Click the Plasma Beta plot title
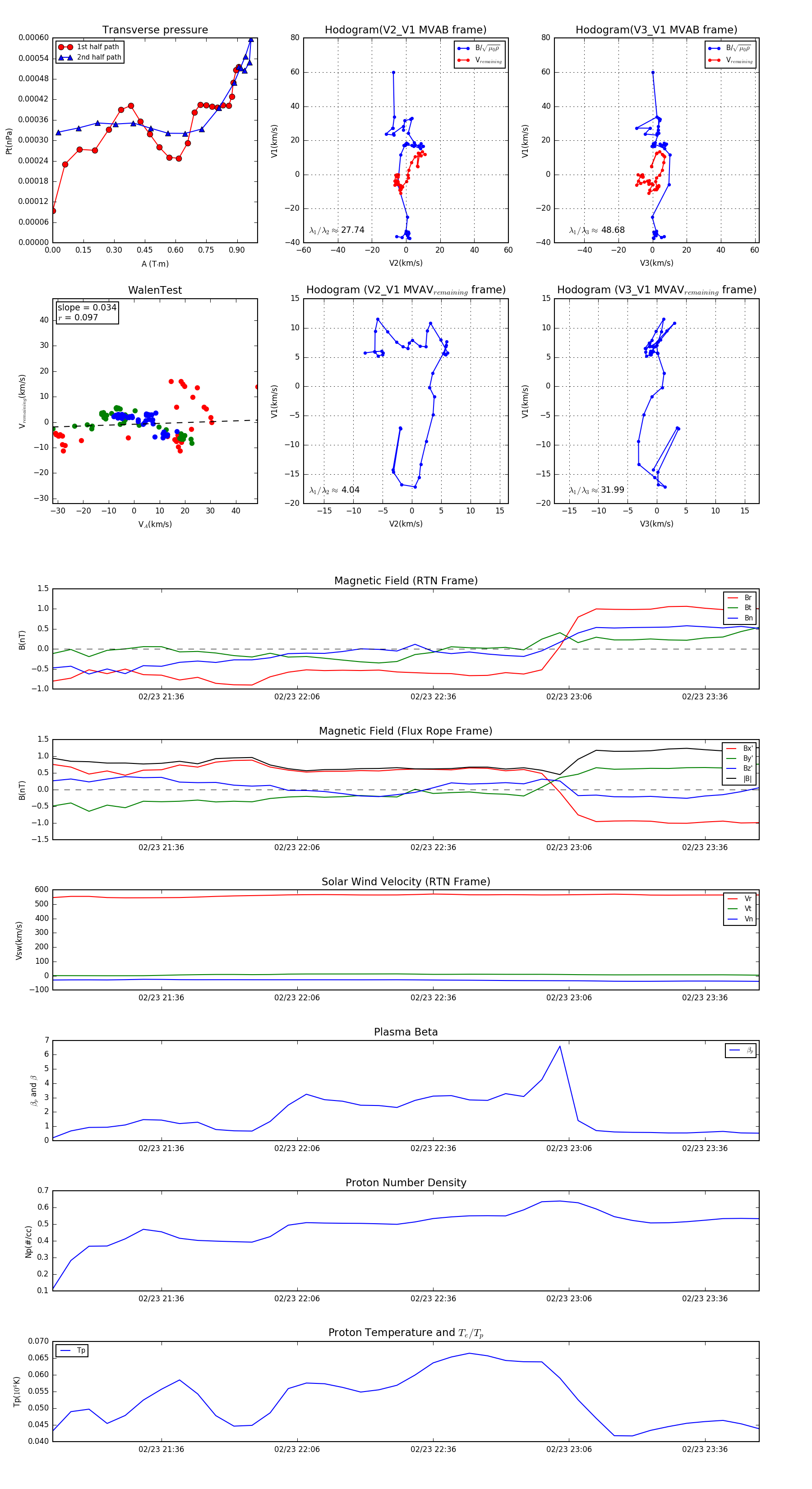 [406, 1032]
